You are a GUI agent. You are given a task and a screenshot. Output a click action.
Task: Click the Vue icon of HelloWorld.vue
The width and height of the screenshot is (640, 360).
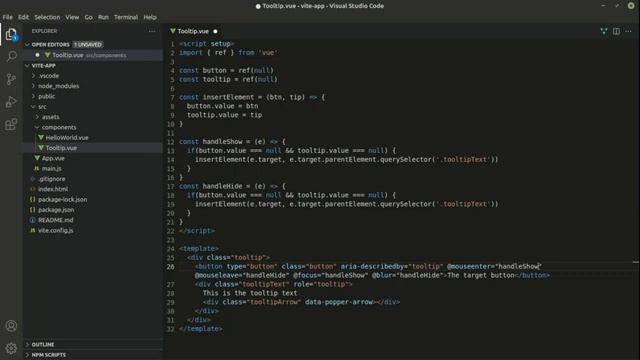[x=41, y=138]
